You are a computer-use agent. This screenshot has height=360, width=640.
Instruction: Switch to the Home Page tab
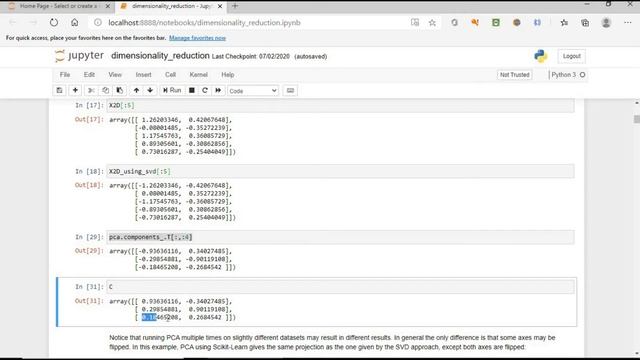click(x=59, y=6)
